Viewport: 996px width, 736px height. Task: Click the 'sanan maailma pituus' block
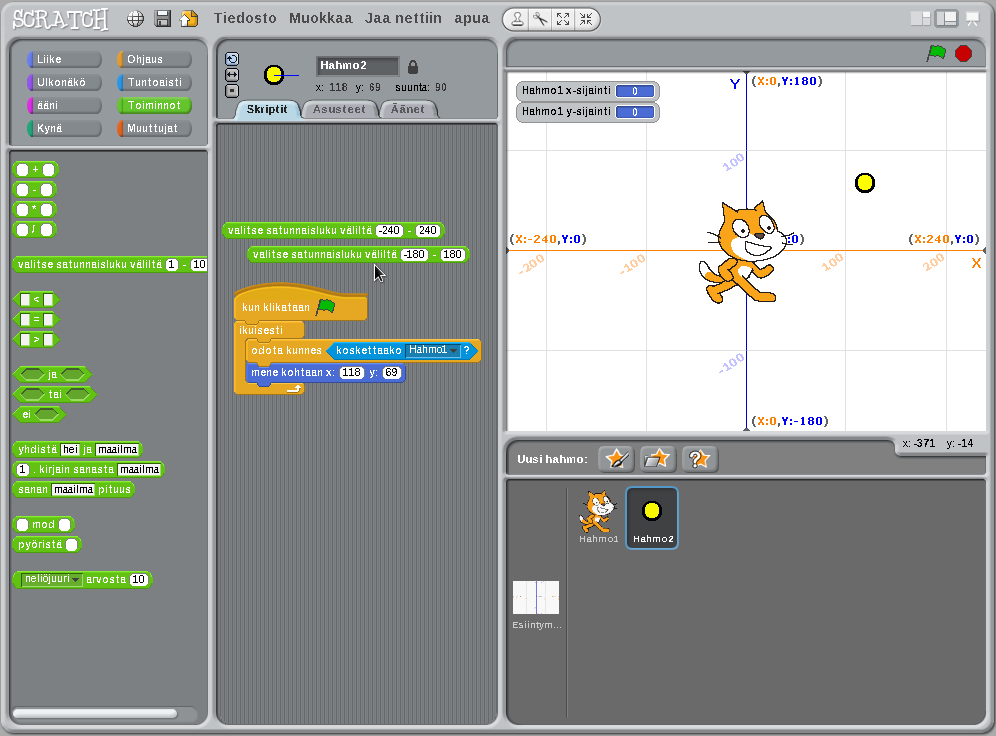[74, 490]
